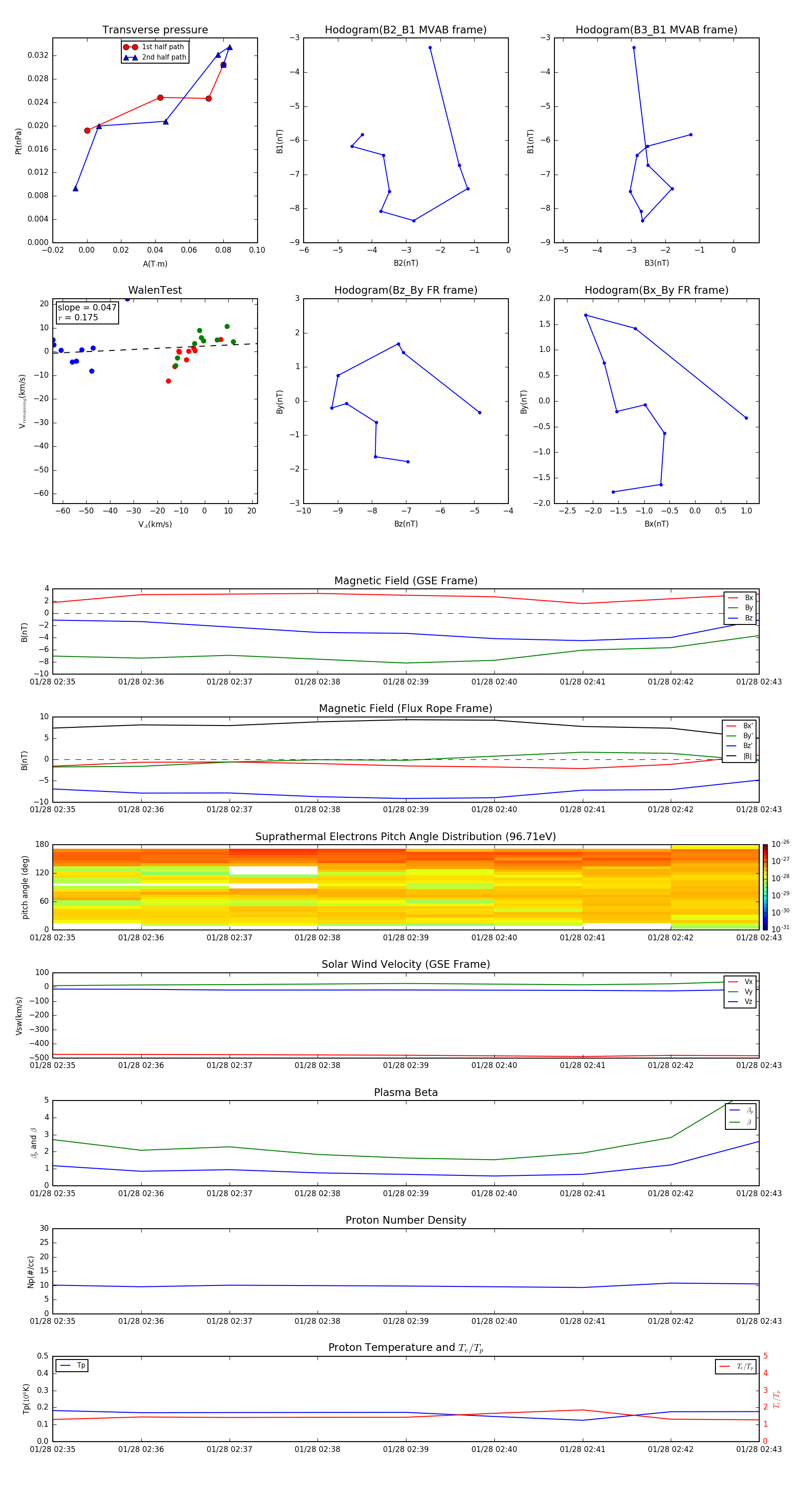This screenshot has width=812, height=1489.
Task: Click 'Hodogram(Bx_By FR frame)' title
Action: pos(656,290)
